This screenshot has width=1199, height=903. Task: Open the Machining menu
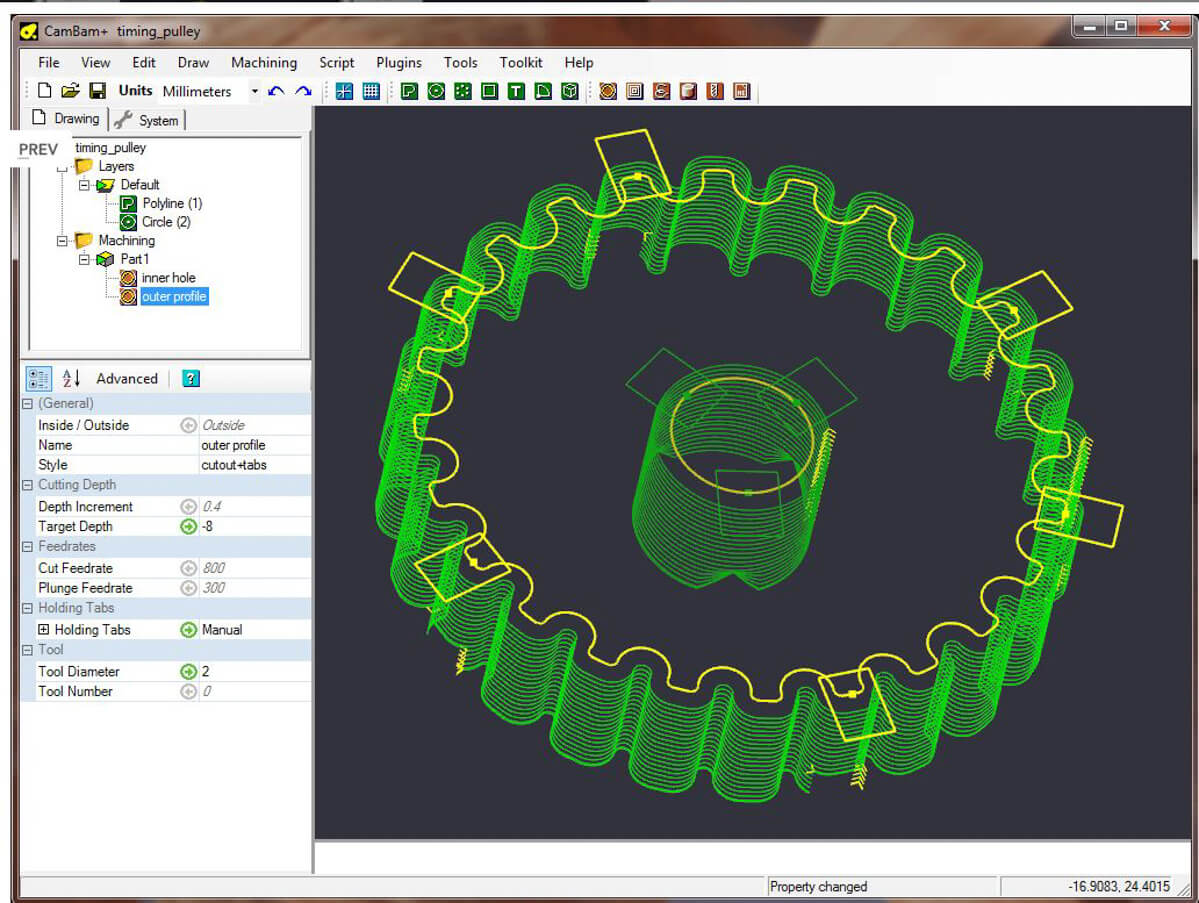264,62
